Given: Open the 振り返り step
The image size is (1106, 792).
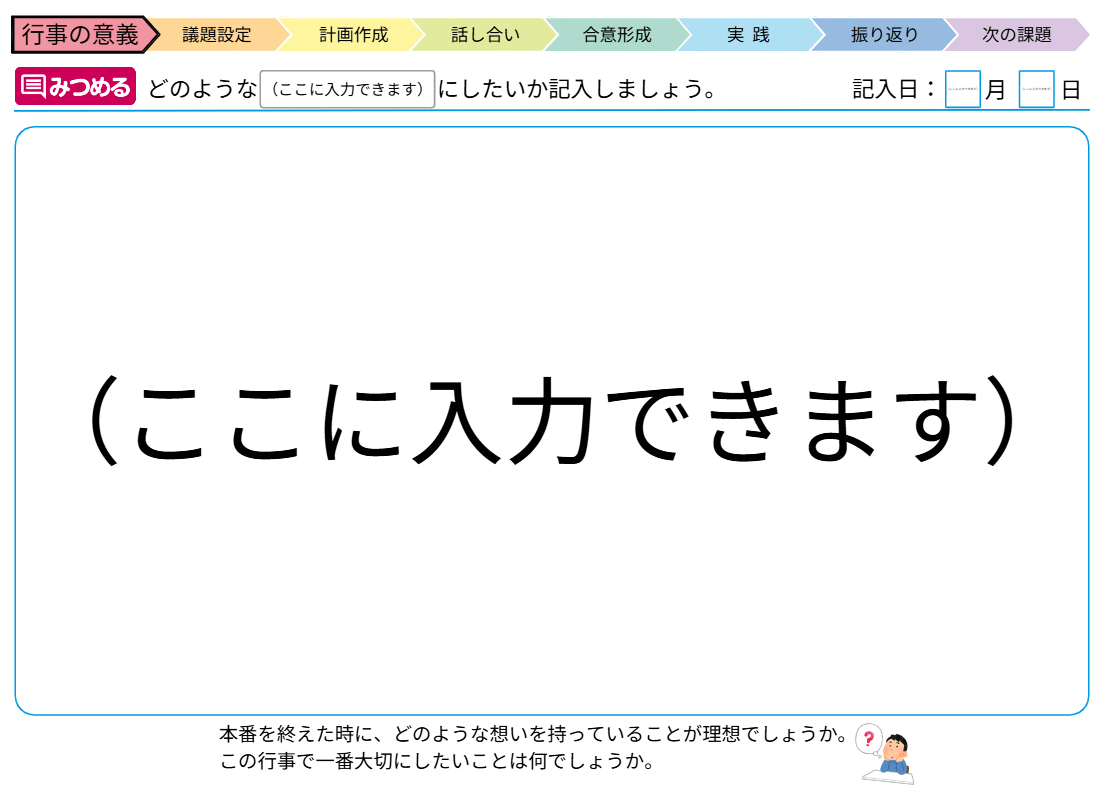Looking at the screenshot, I should click(x=884, y=35).
